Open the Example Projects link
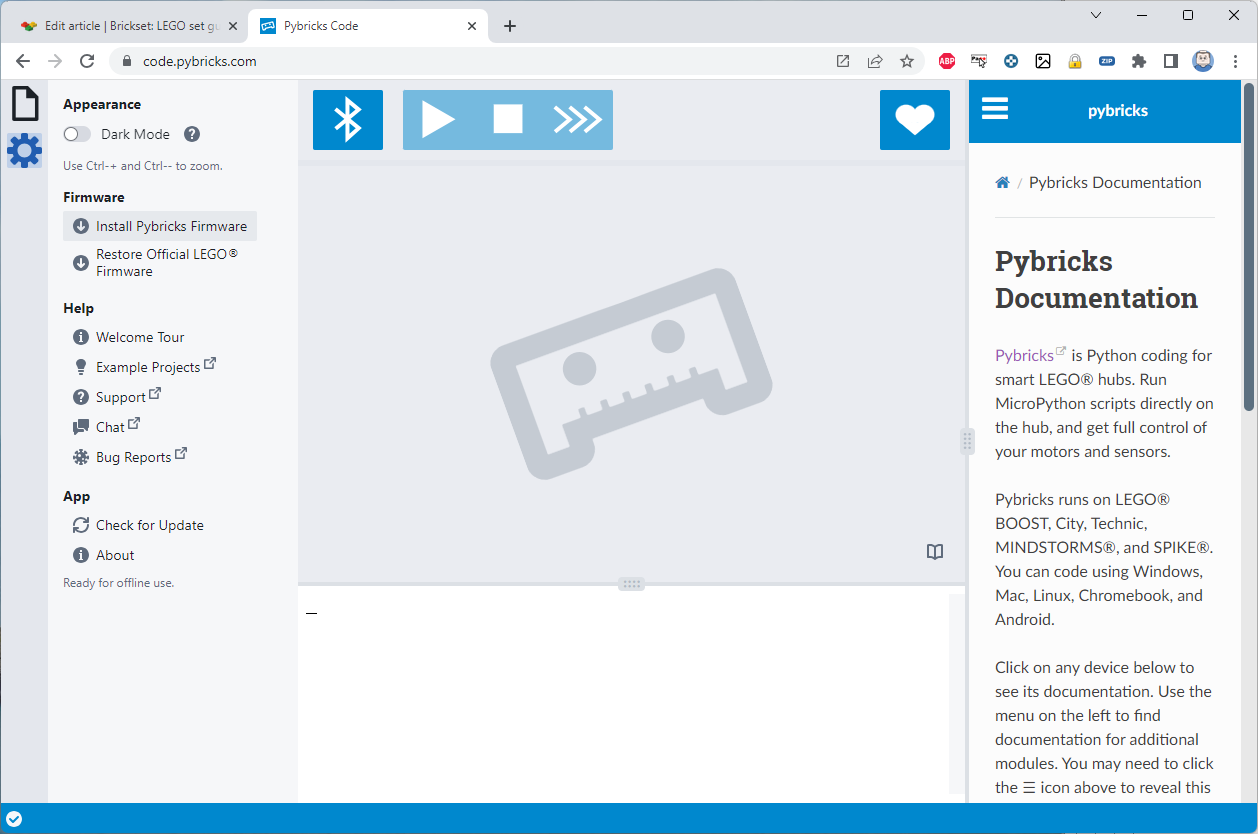The width and height of the screenshot is (1258, 834). click(x=148, y=367)
